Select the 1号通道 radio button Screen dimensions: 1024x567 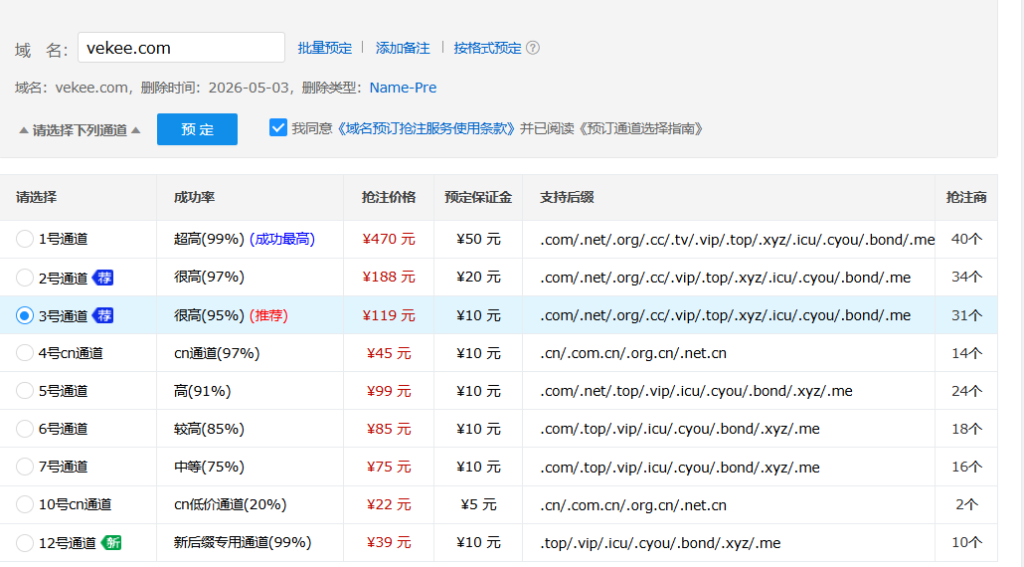click(x=25, y=239)
